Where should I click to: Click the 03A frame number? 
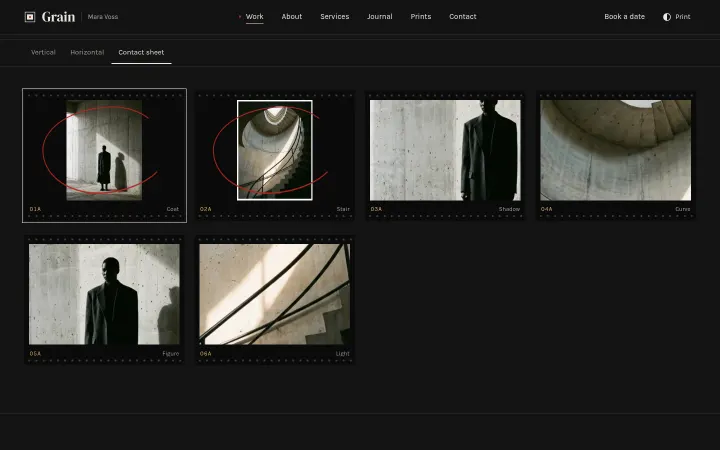[376, 209]
